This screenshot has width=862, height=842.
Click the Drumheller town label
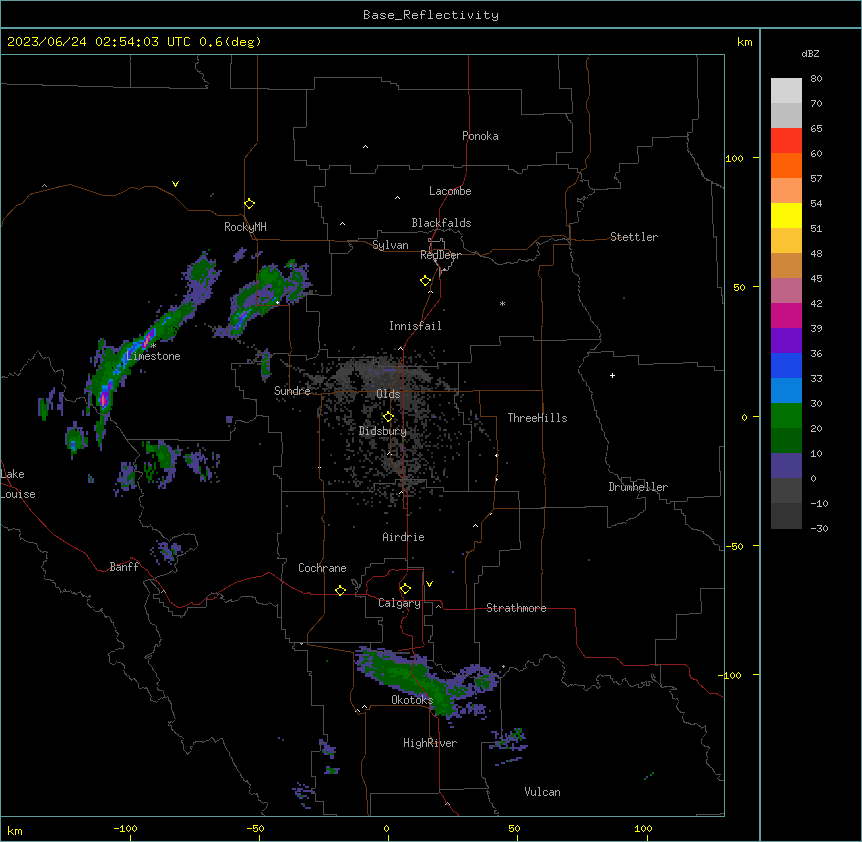638,487
